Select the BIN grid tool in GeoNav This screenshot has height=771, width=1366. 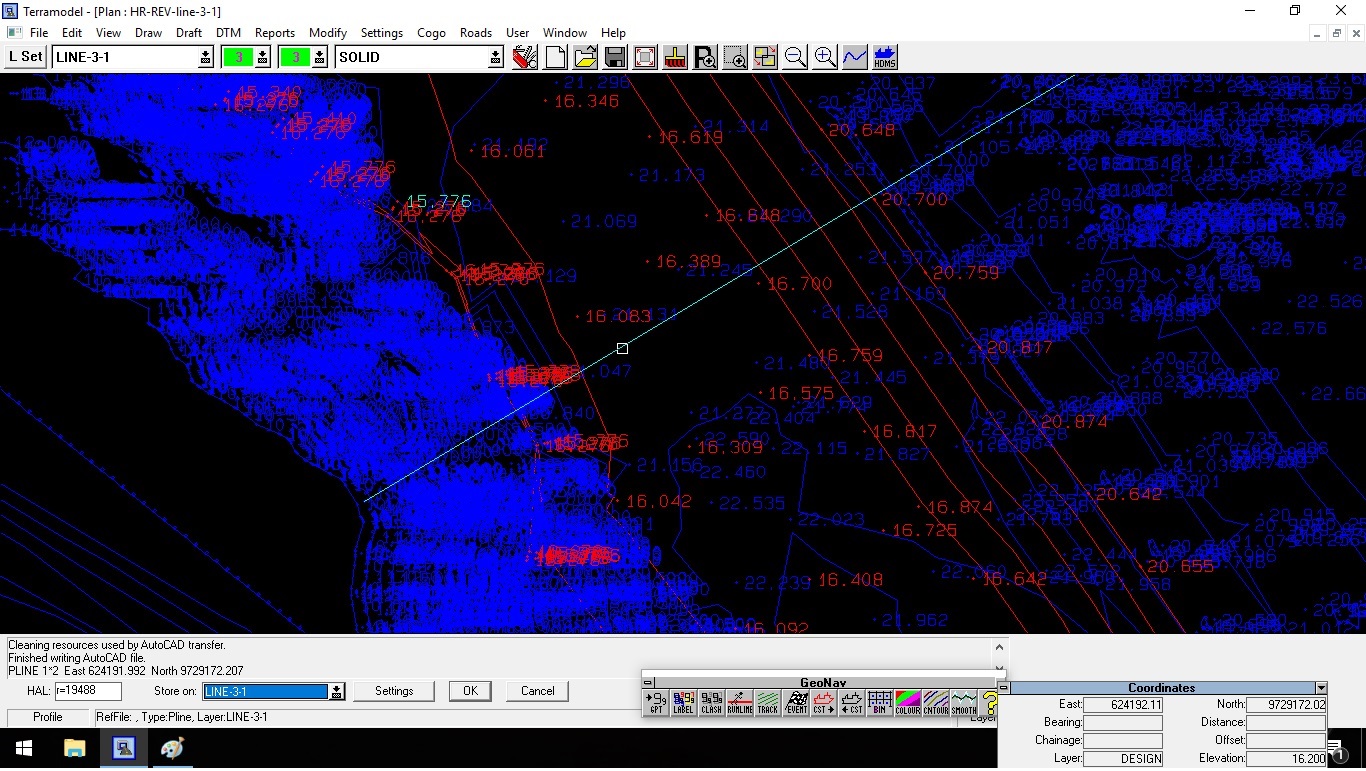coord(880,702)
